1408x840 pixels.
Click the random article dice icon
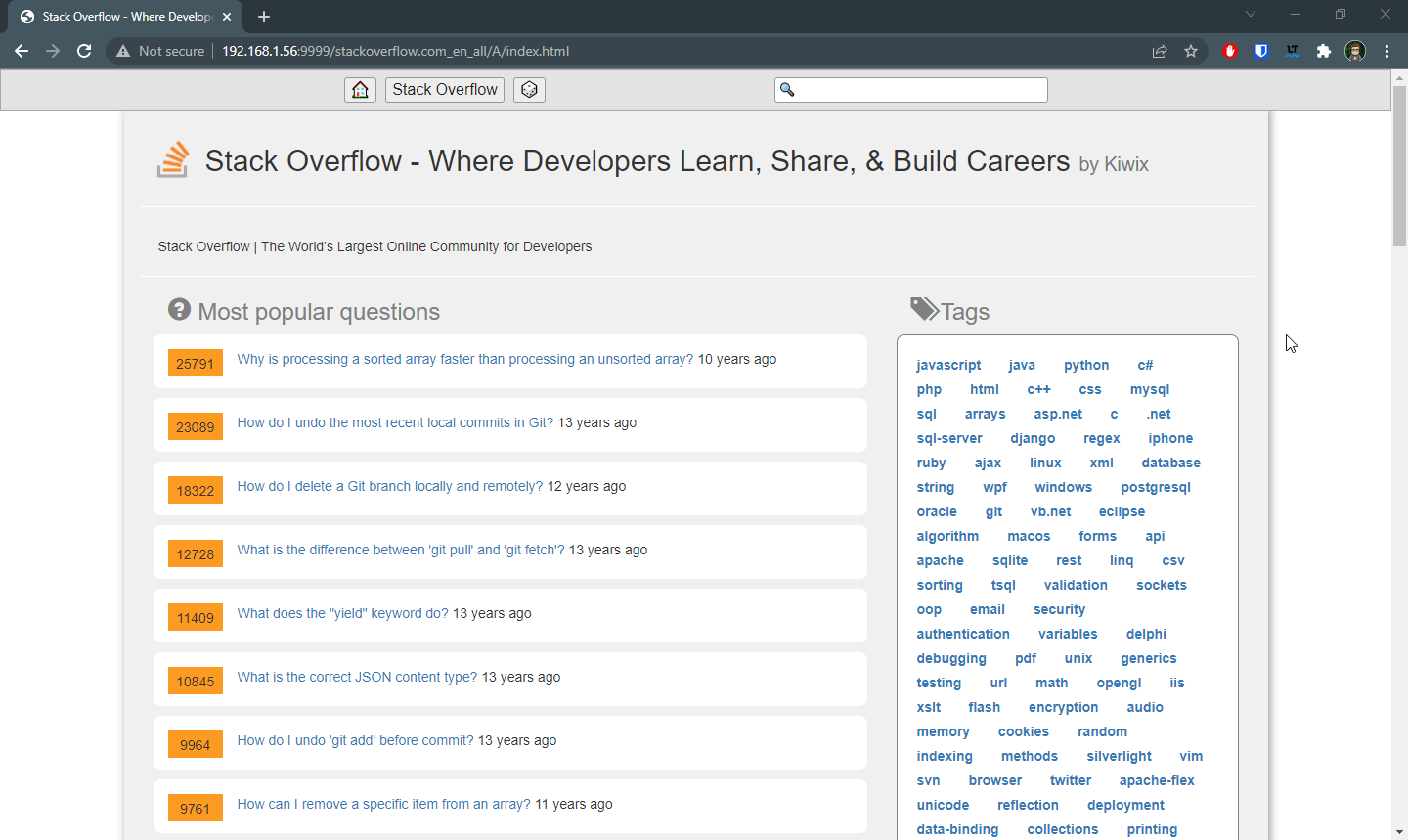coord(529,90)
